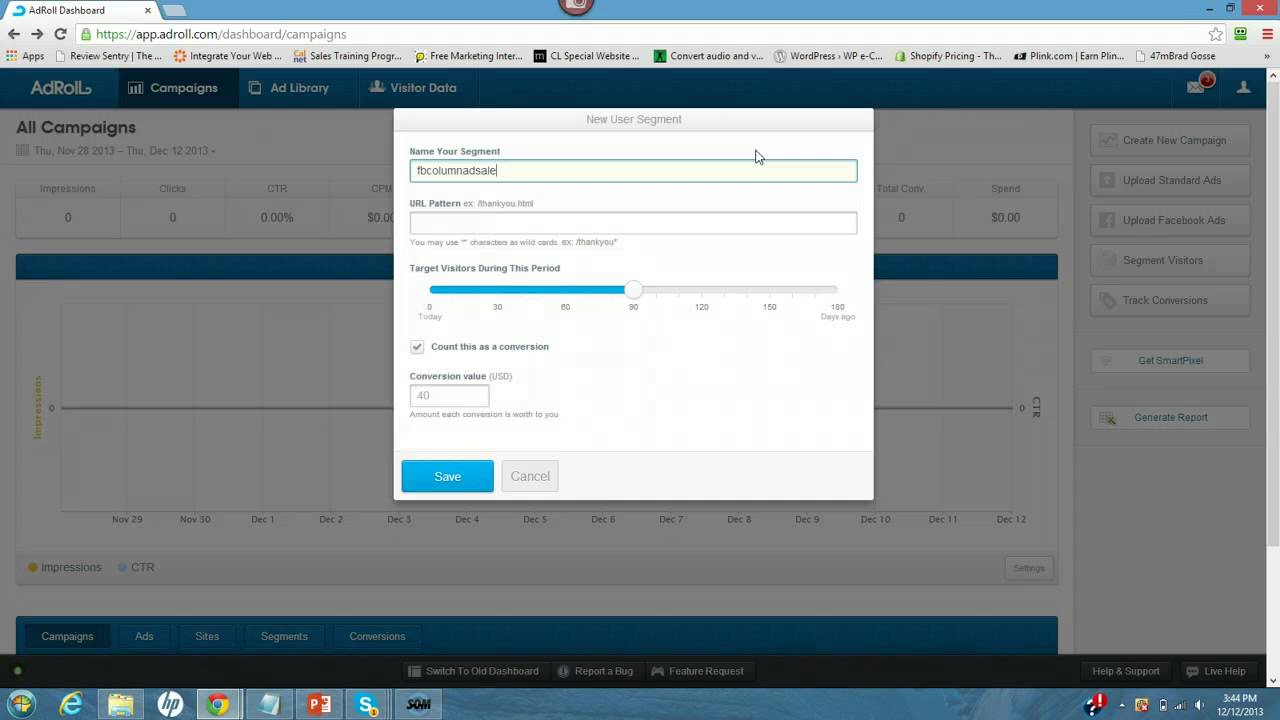
Task: Click Upload Standard Ads
Action: (x=1171, y=180)
